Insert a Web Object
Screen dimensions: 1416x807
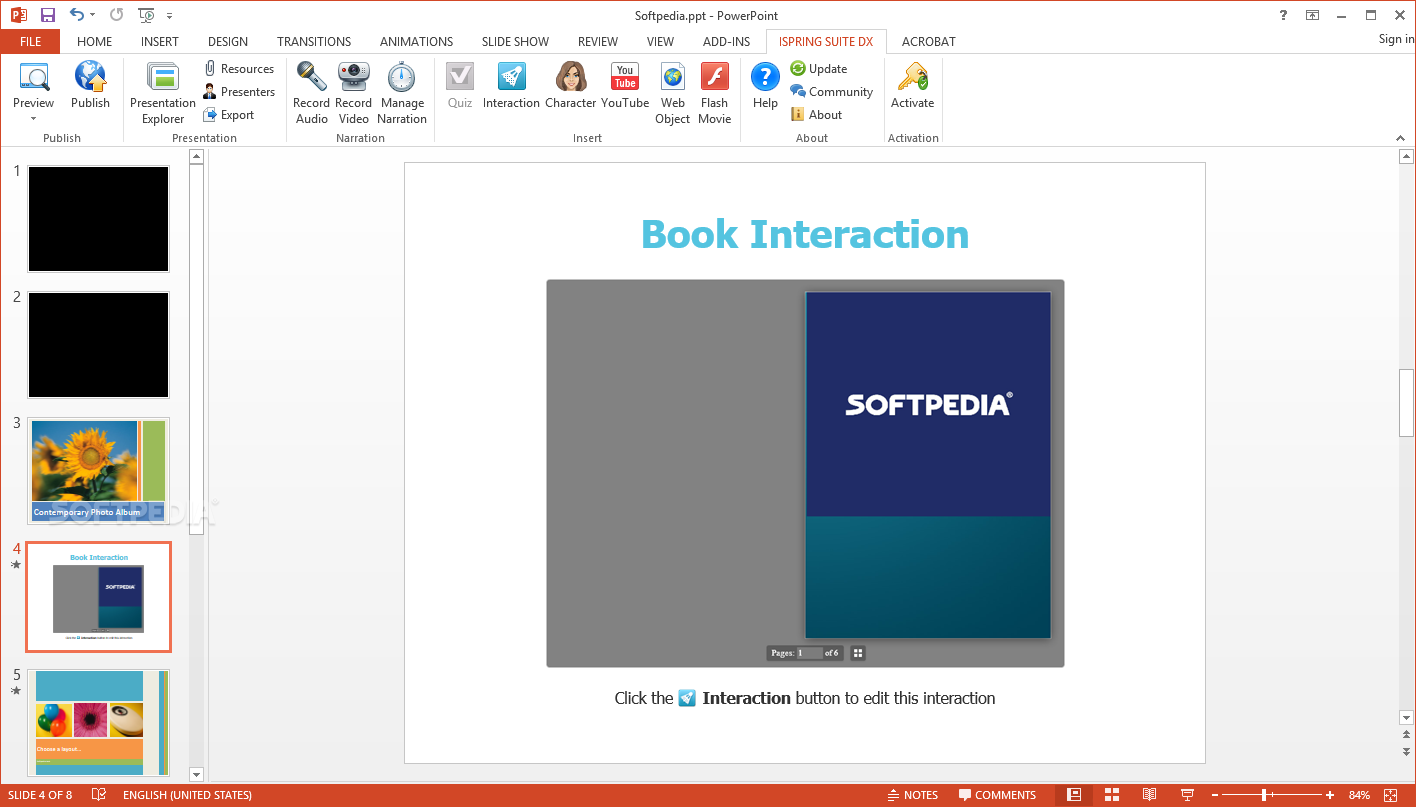(673, 93)
